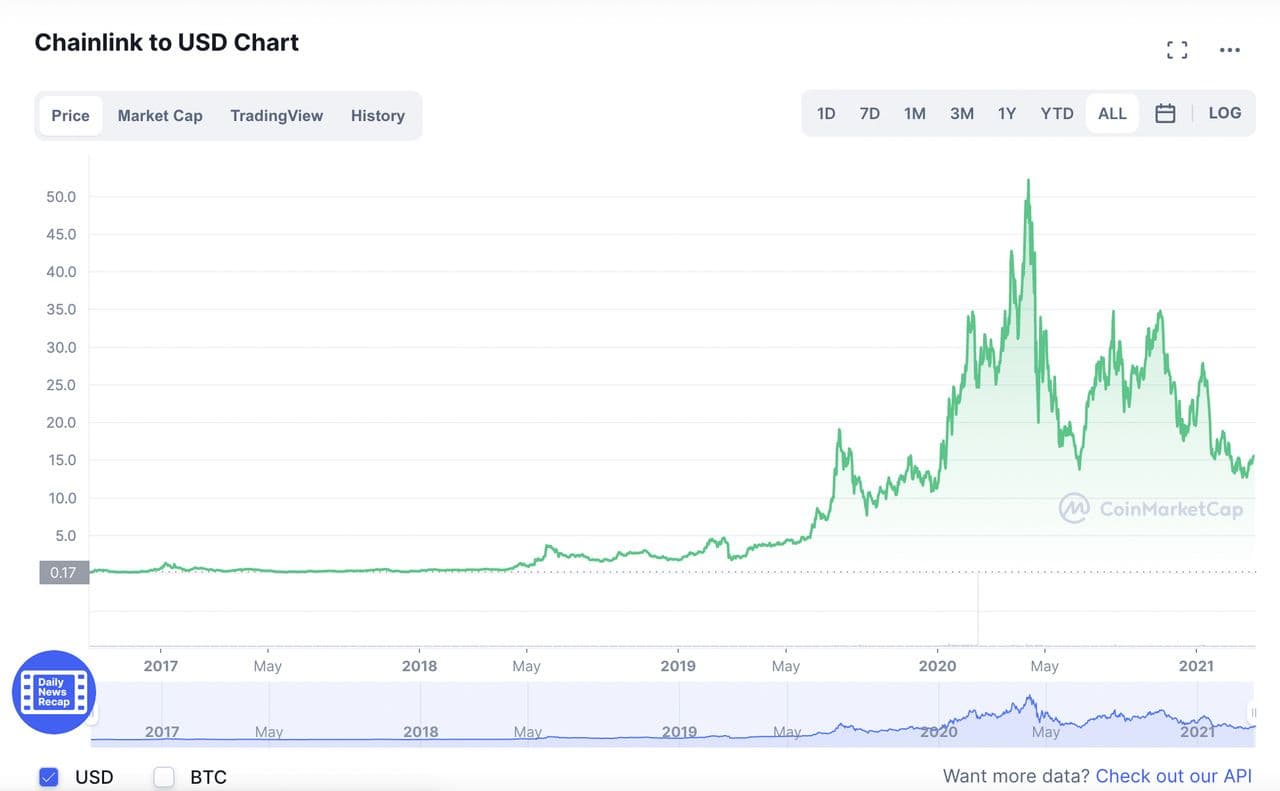Image resolution: width=1280 pixels, height=791 pixels.
Task: Open the calendar date range picker
Action: (x=1165, y=114)
